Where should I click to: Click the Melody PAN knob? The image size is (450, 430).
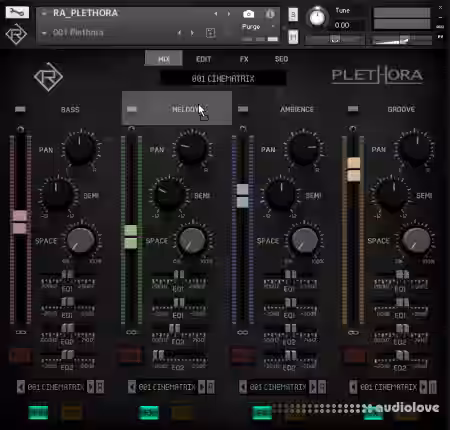click(x=191, y=148)
